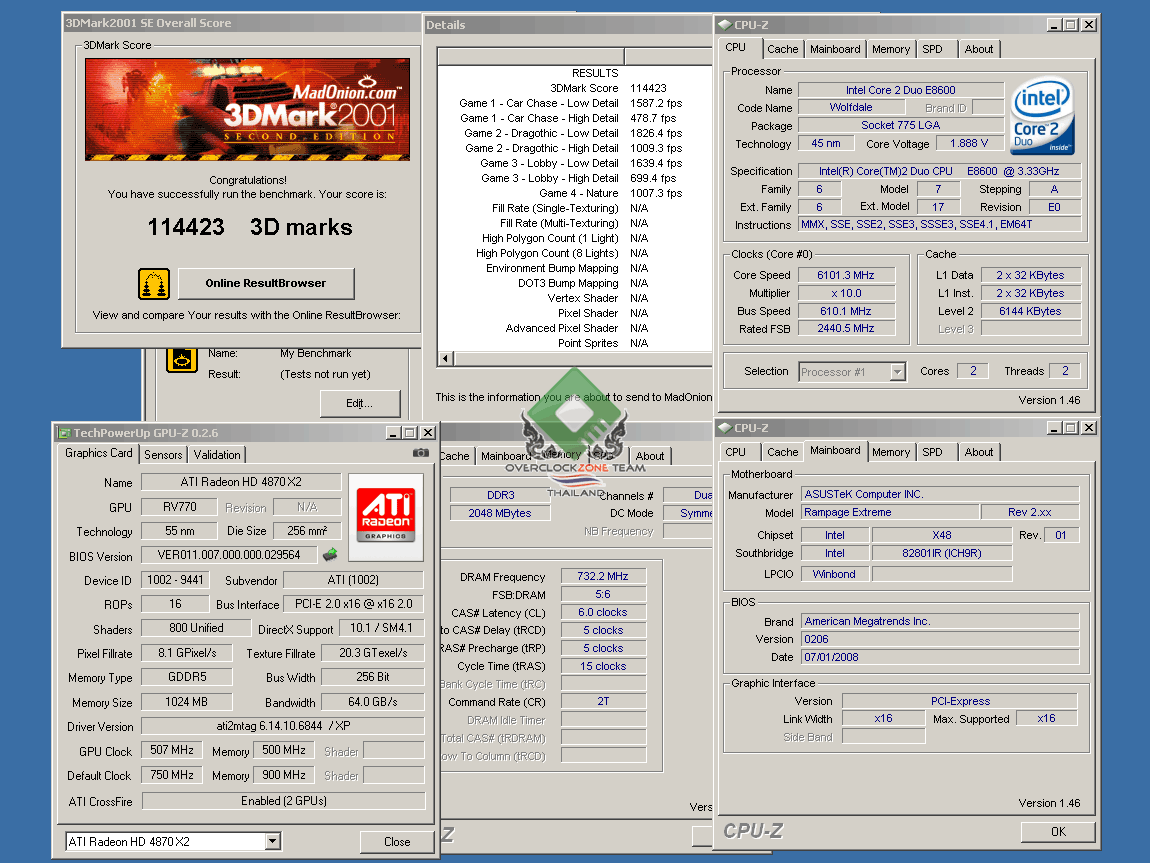Image resolution: width=1150 pixels, height=863 pixels.
Task: Click the ATI Radeon Graphics logo
Action: point(386,518)
